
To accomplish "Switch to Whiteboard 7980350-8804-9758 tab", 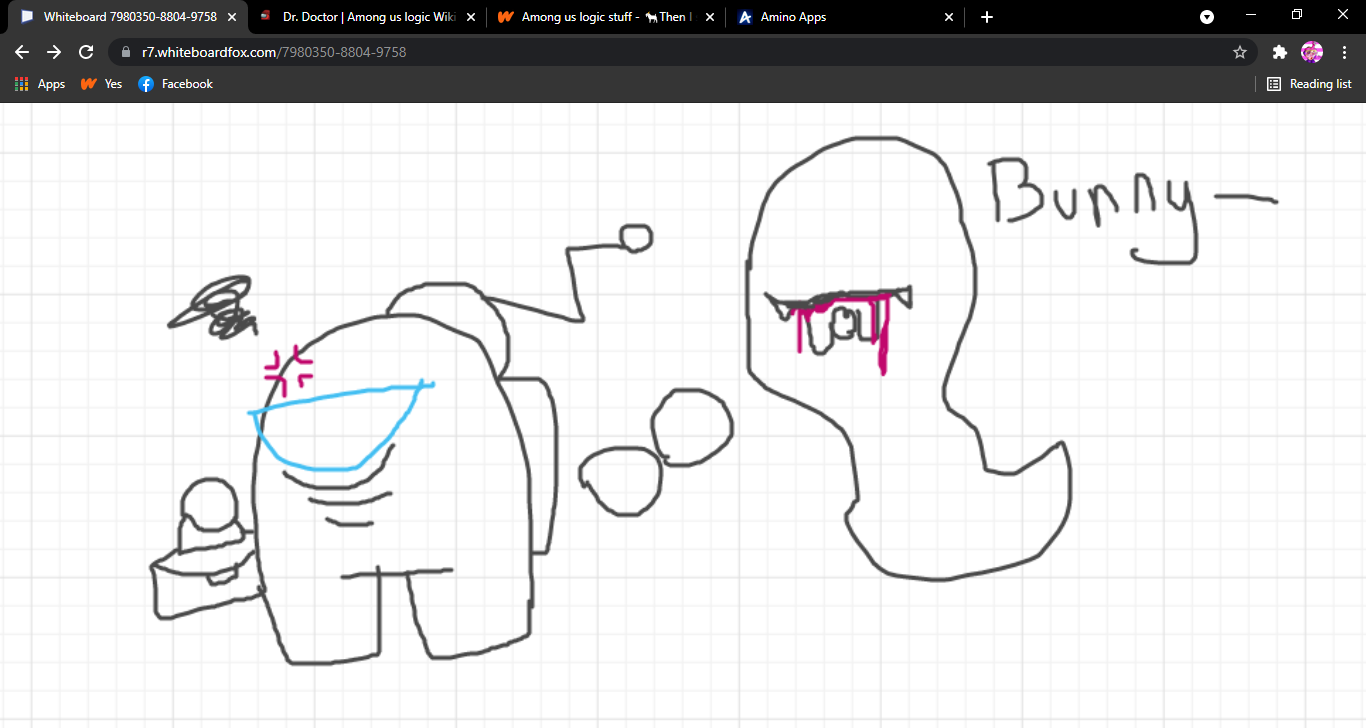I will point(128,17).
